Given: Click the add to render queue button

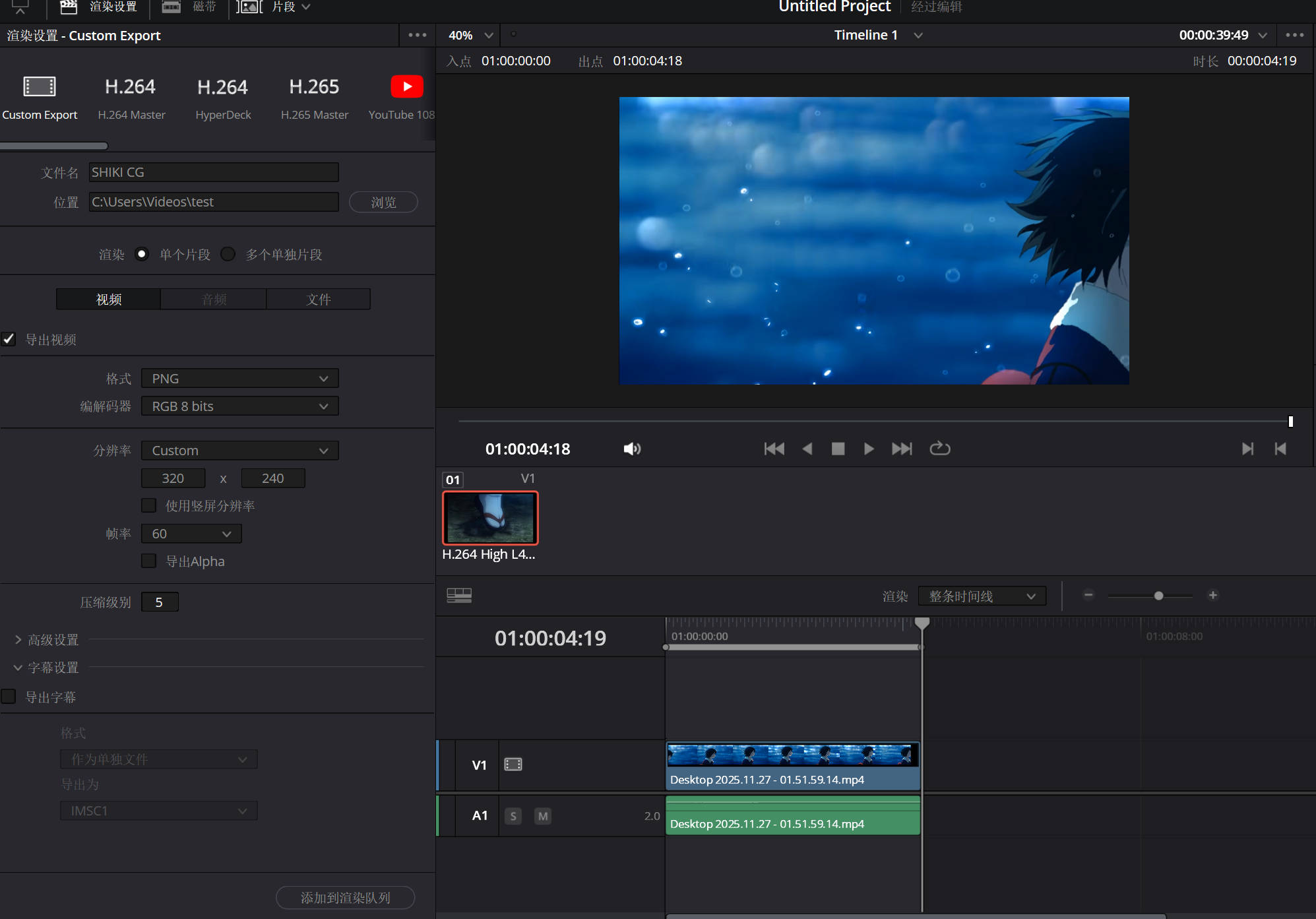Looking at the screenshot, I should [x=345, y=898].
